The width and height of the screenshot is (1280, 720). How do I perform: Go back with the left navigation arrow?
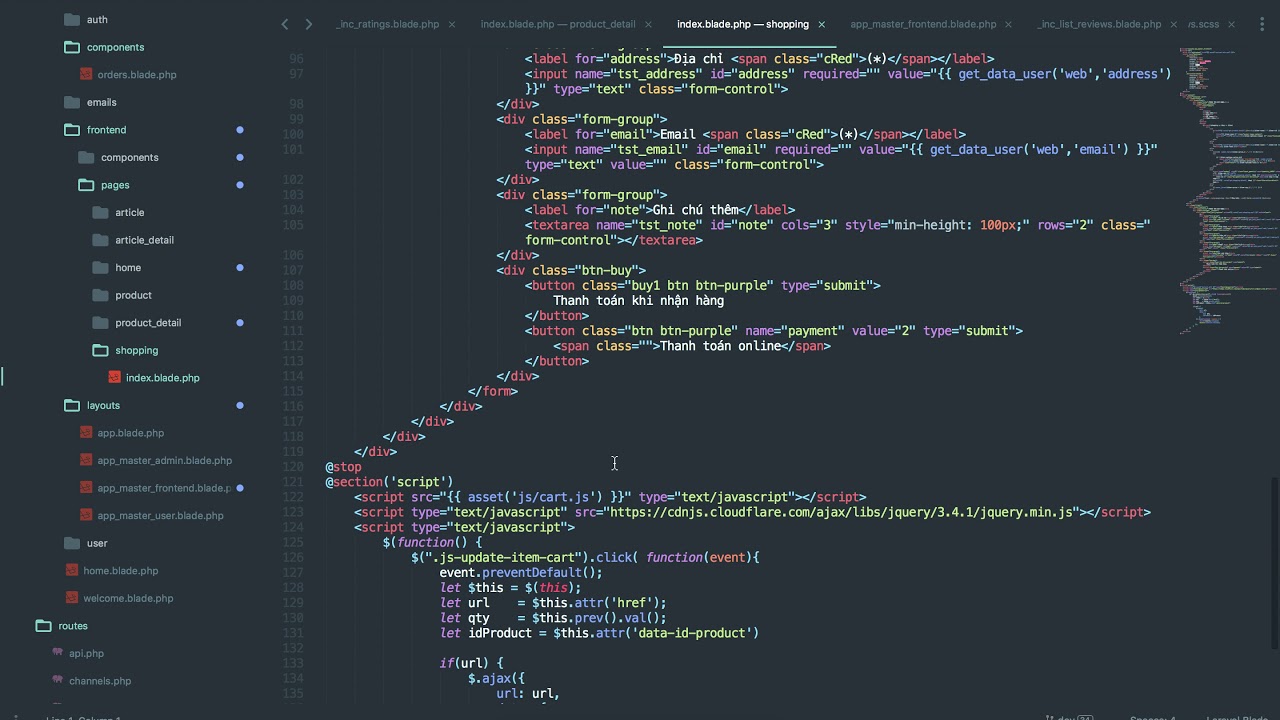tap(285, 24)
